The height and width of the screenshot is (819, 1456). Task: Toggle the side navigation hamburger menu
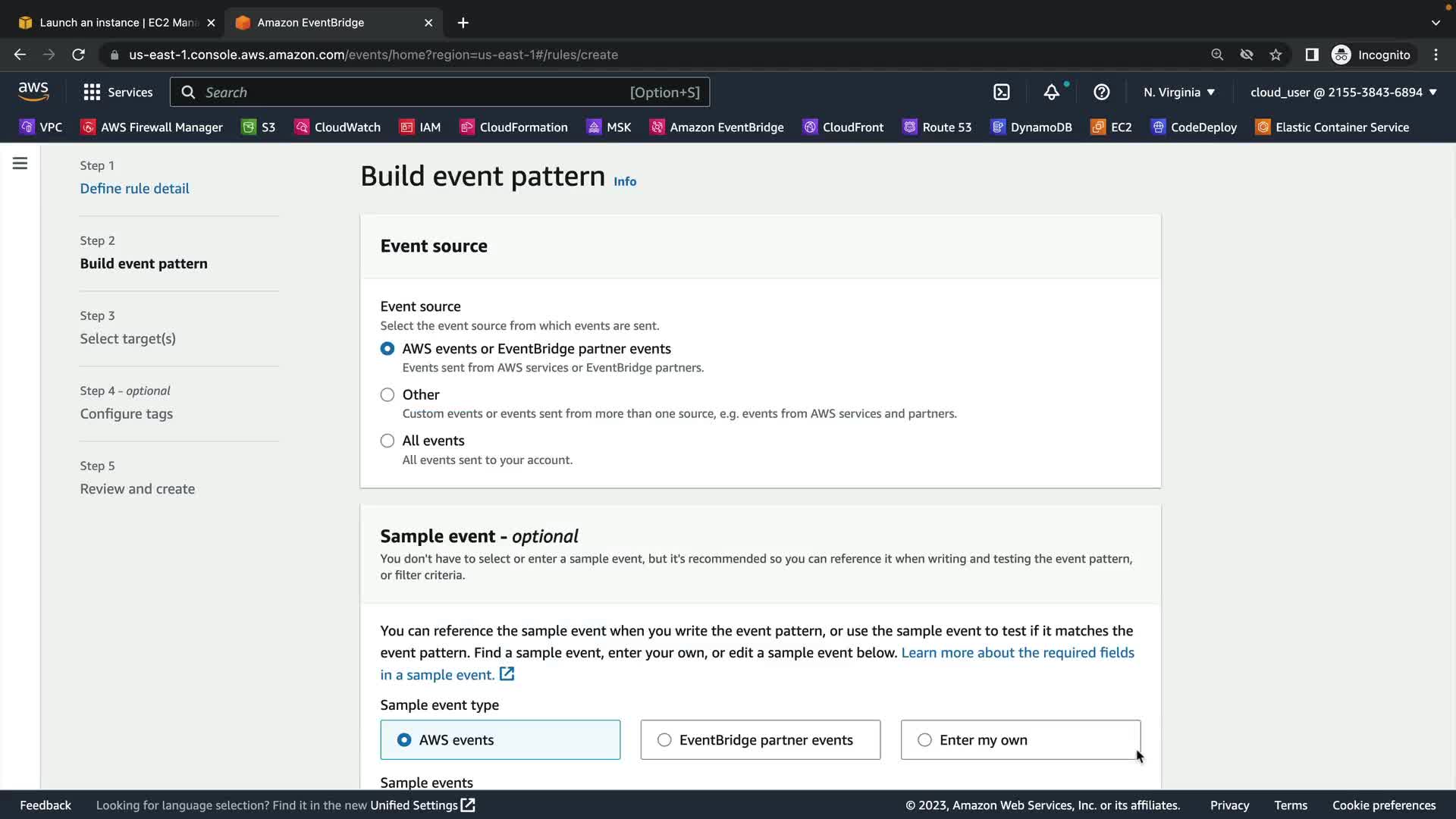(x=20, y=164)
